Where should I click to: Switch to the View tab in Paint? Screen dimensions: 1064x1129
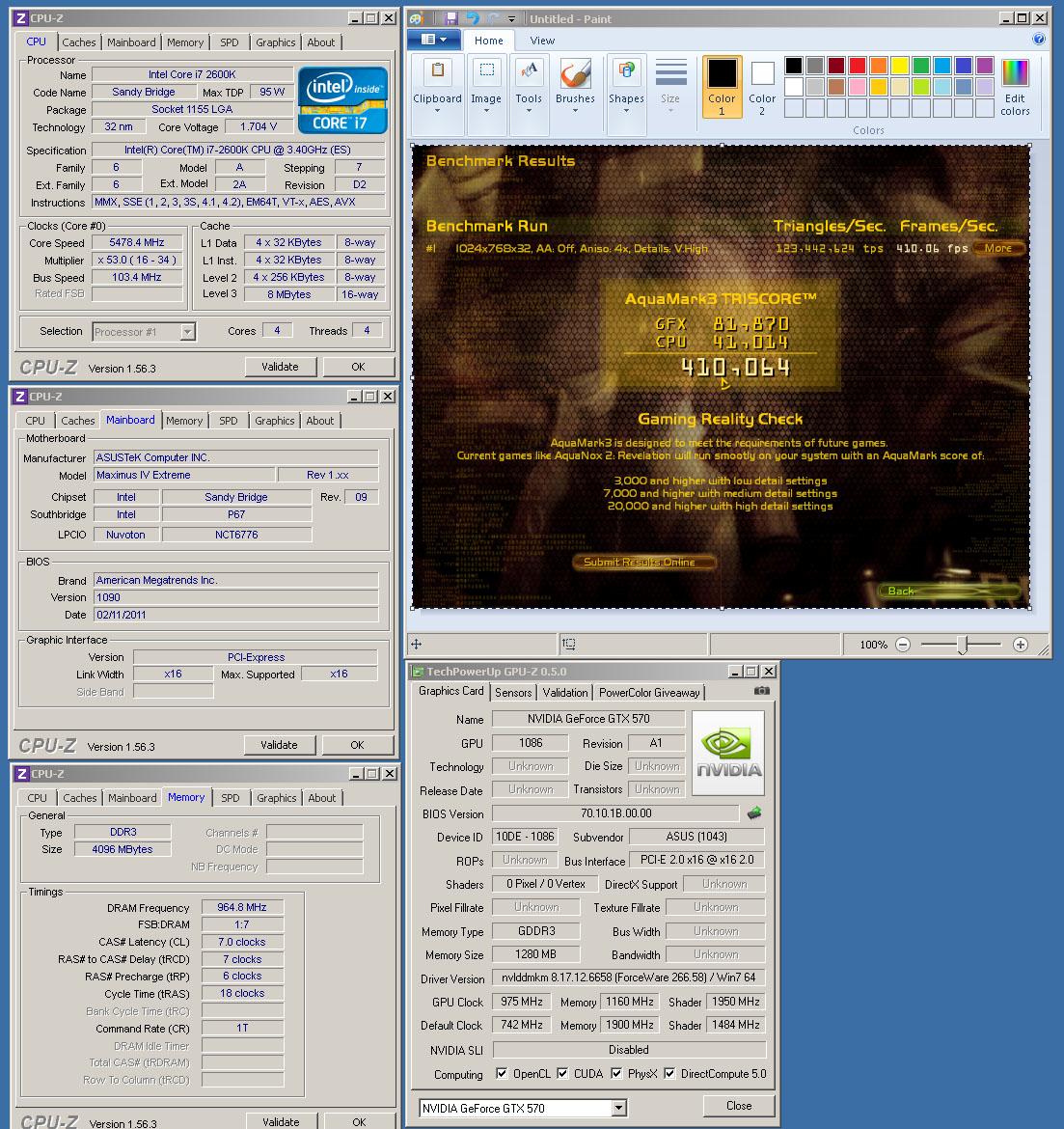click(x=542, y=41)
